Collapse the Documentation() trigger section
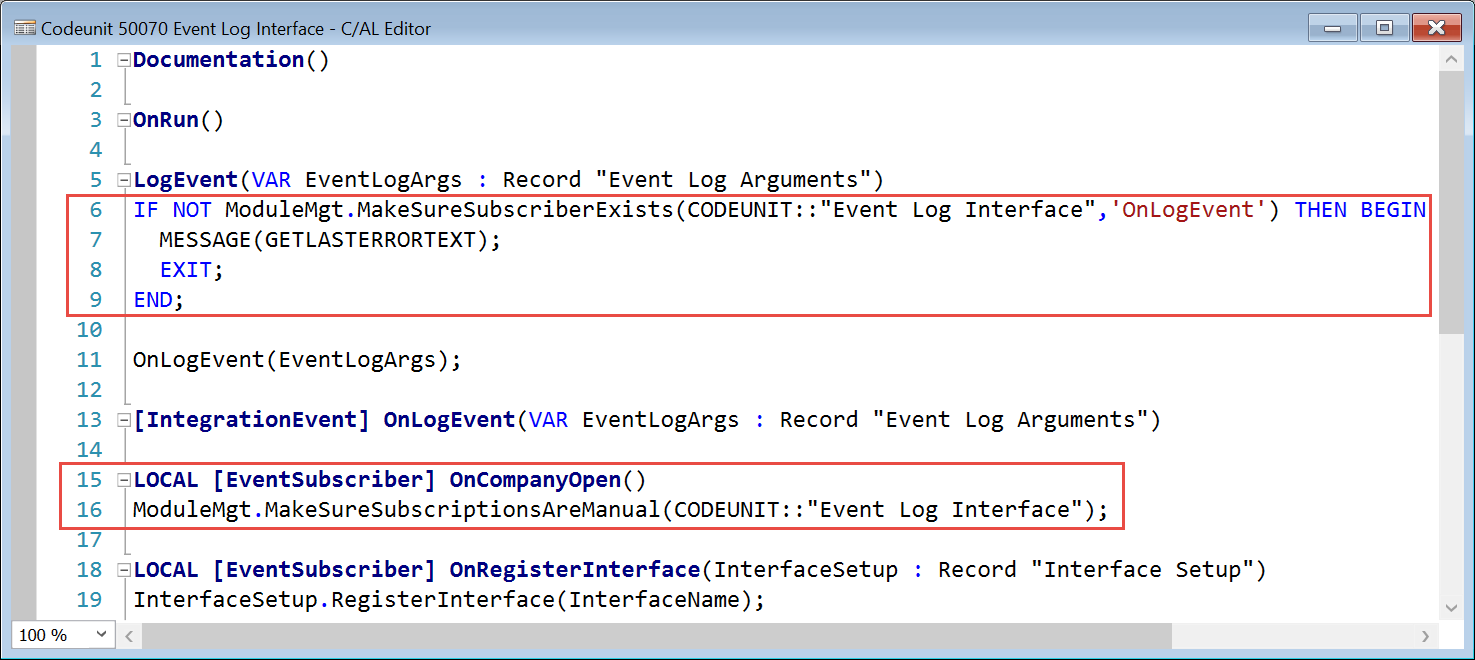Image resolution: width=1475 pixels, height=660 pixels. pos(124,60)
